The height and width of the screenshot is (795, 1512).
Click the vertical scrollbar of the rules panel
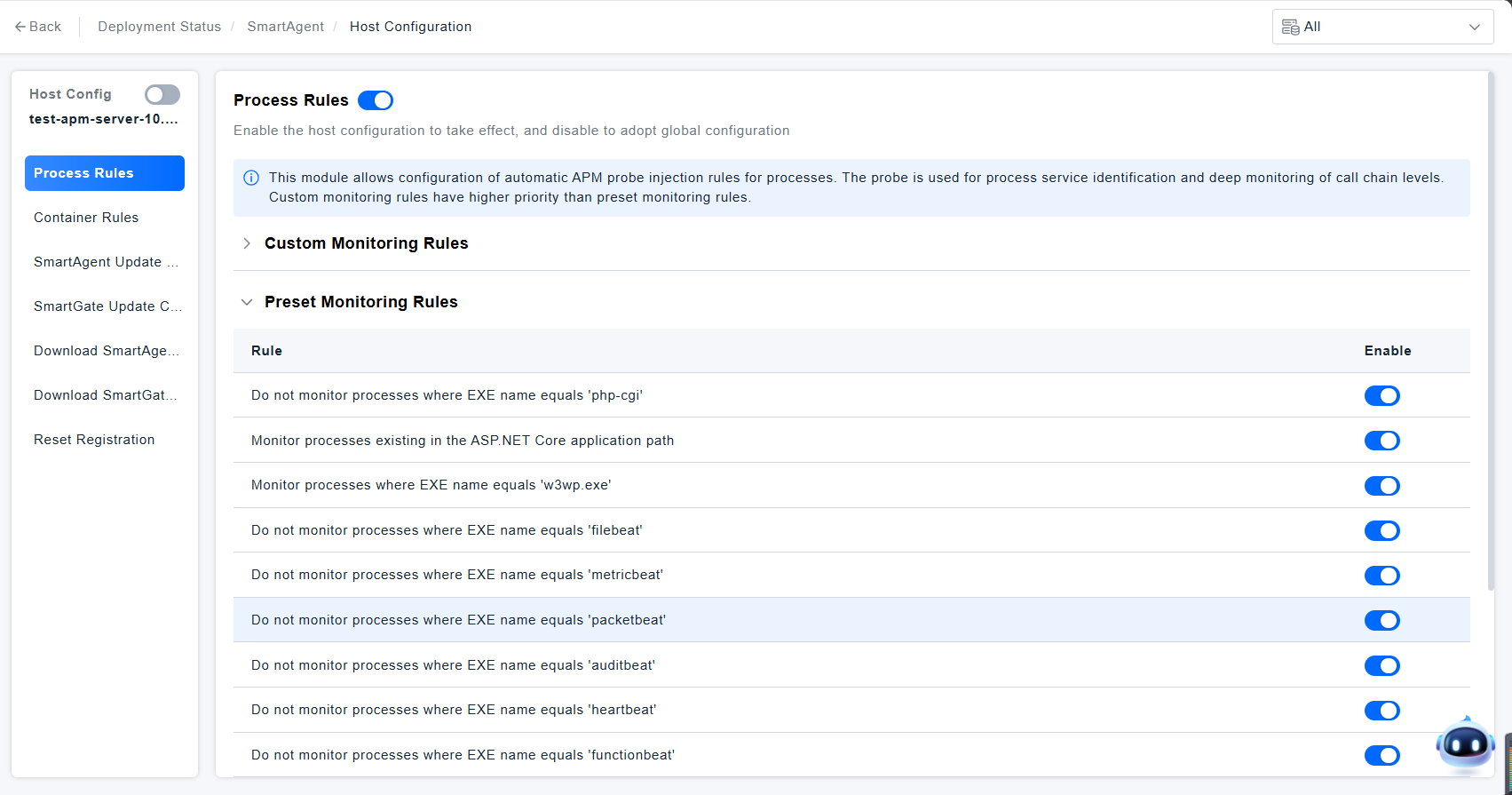click(1490, 329)
